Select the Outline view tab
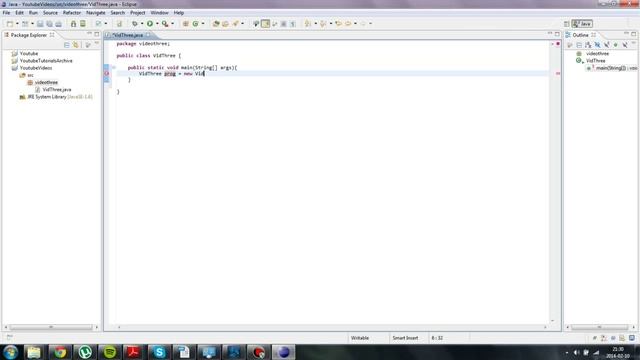The image size is (640, 360). tap(580, 35)
